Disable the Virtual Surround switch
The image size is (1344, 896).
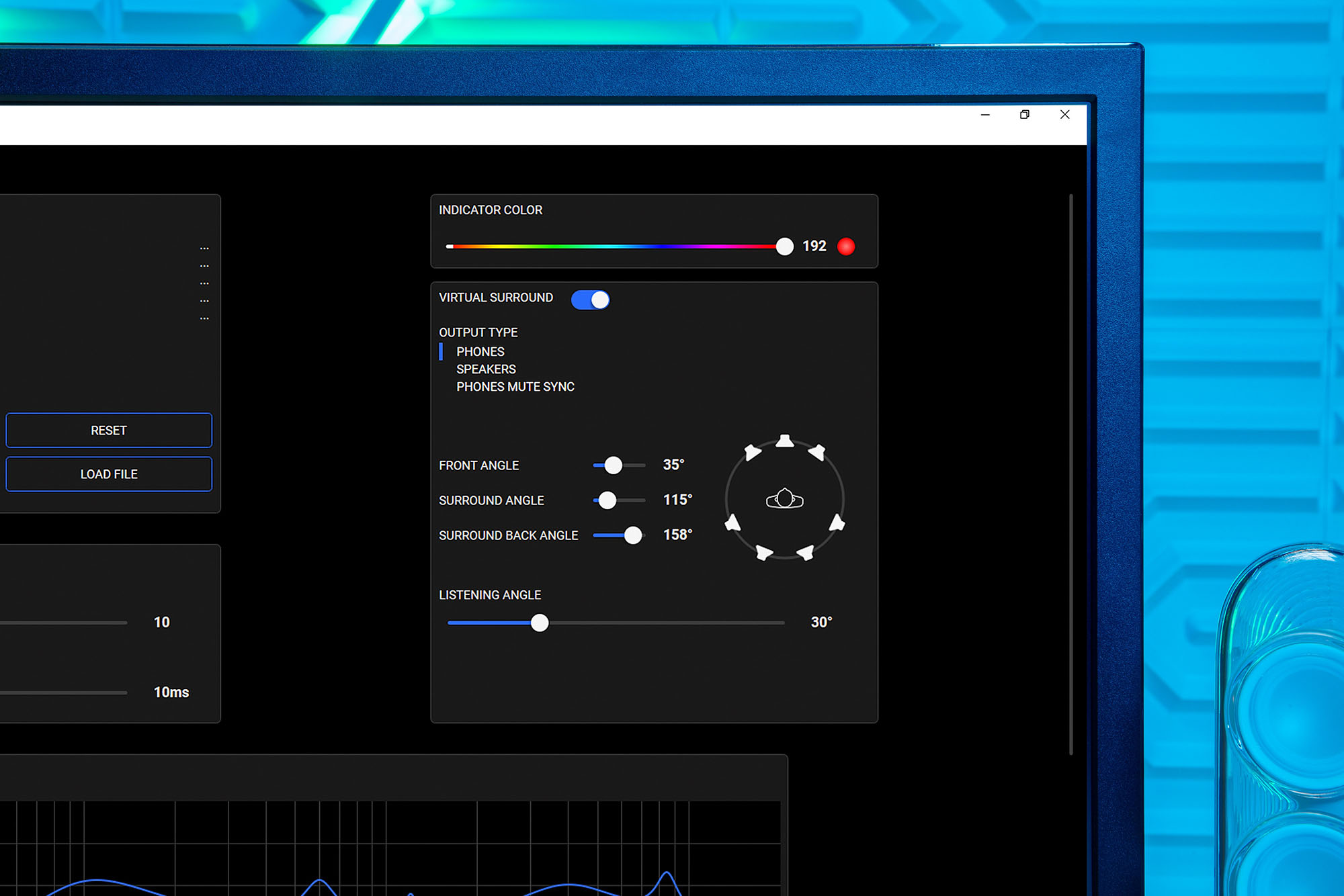[x=590, y=300]
